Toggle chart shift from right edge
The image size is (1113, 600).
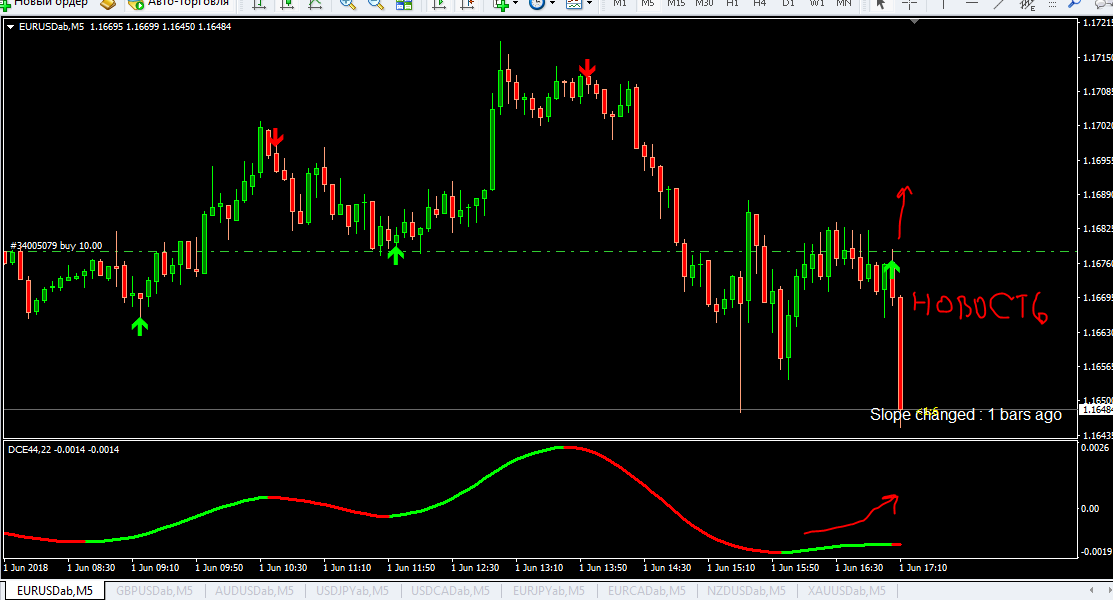coord(467,4)
